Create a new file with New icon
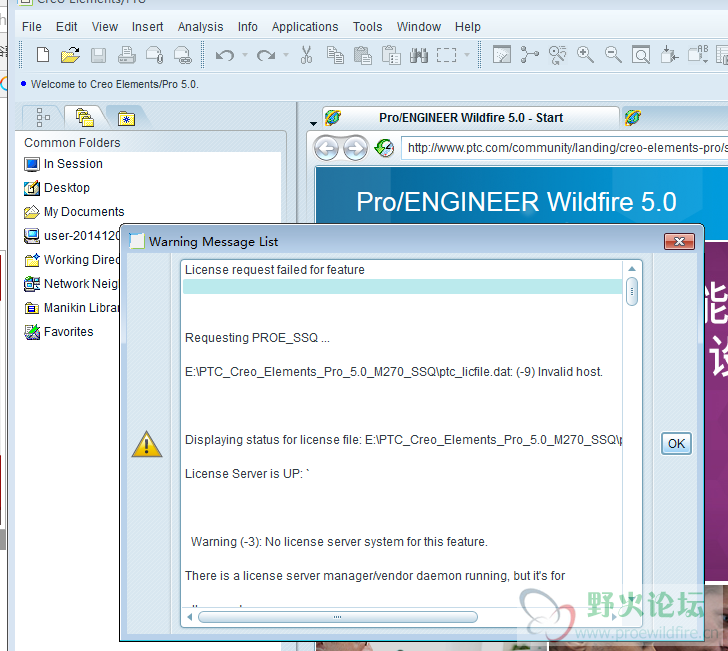 point(43,55)
